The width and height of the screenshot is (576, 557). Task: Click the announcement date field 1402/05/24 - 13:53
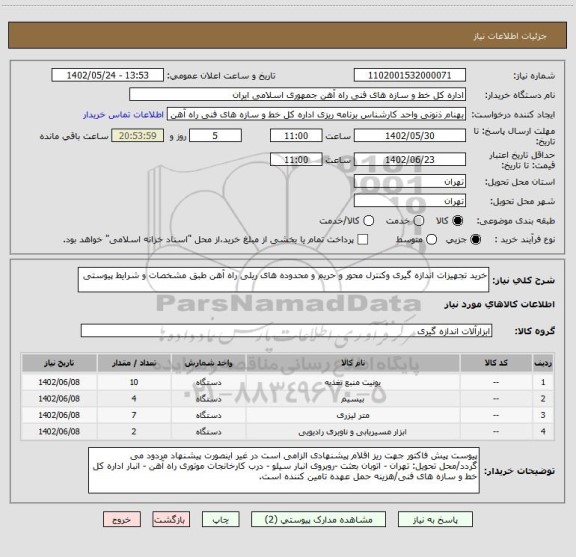click(108, 75)
